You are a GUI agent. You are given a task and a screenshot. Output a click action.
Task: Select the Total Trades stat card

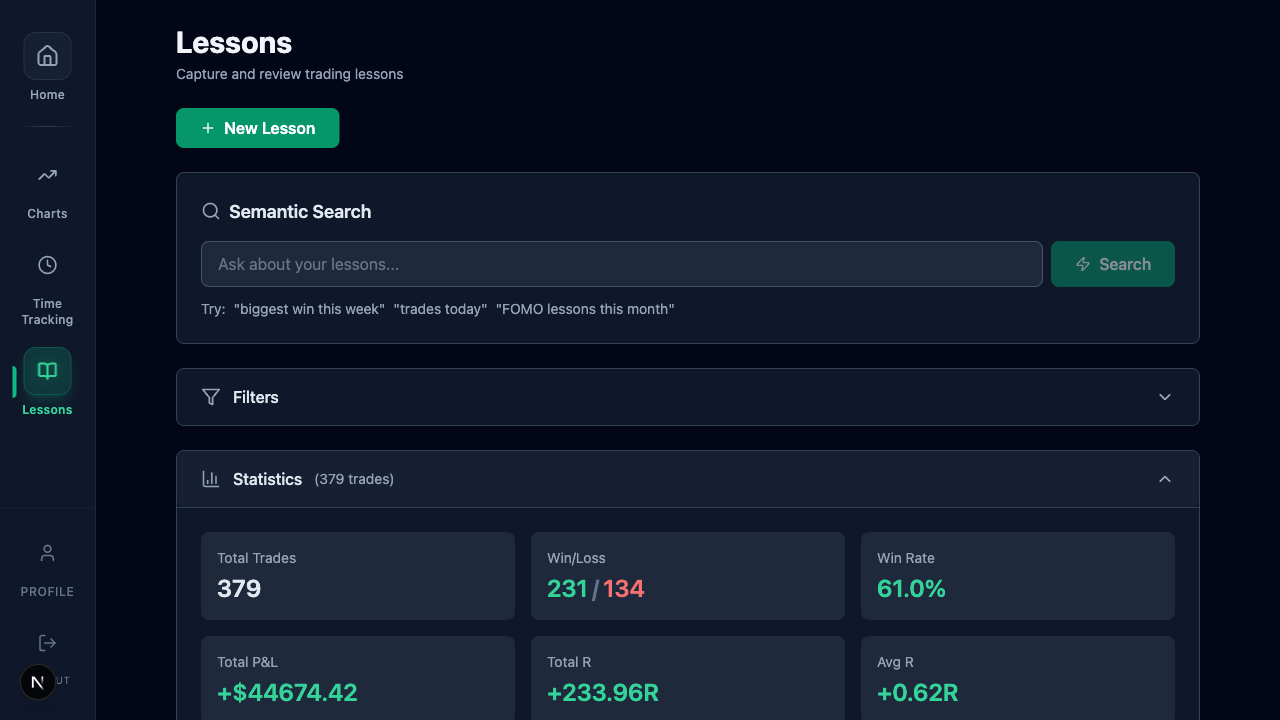357,575
